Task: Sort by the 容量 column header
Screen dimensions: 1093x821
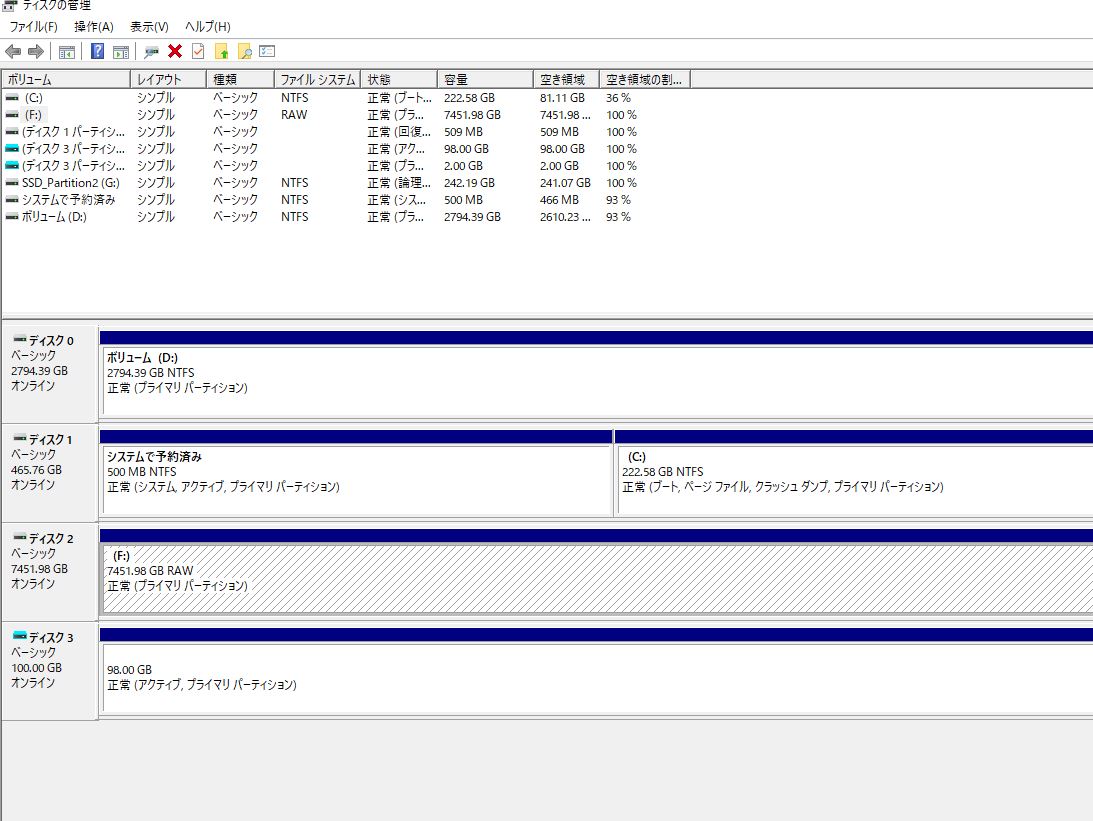Action: pyautogui.click(x=456, y=79)
